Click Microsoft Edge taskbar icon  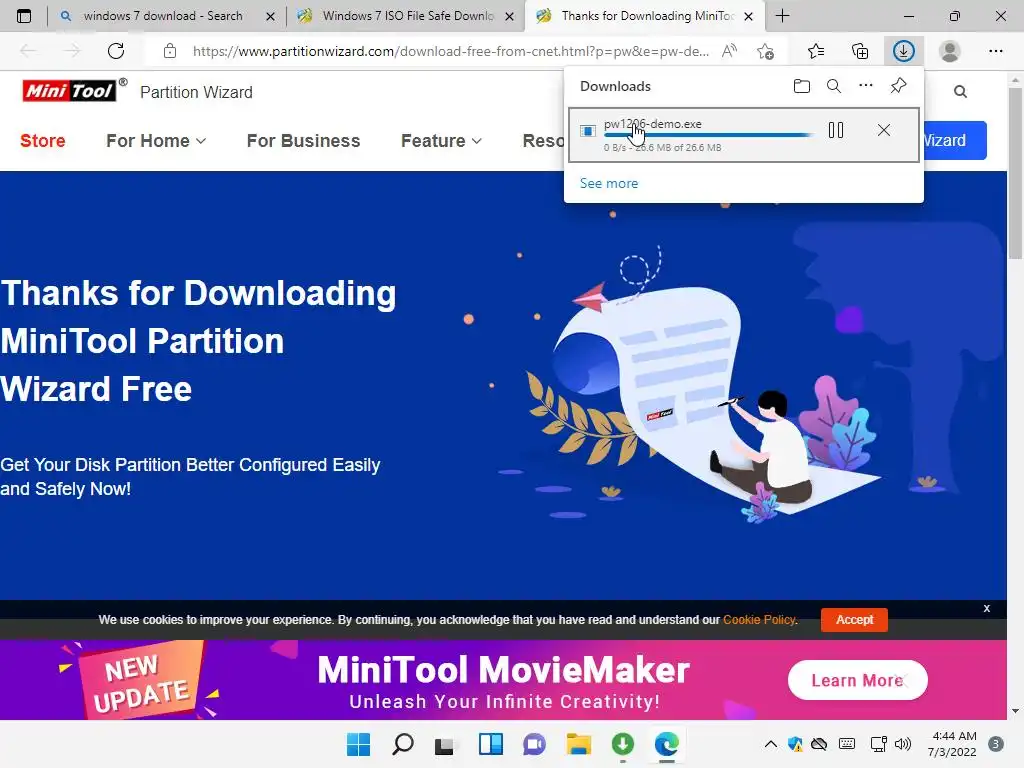tap(667, 744)
